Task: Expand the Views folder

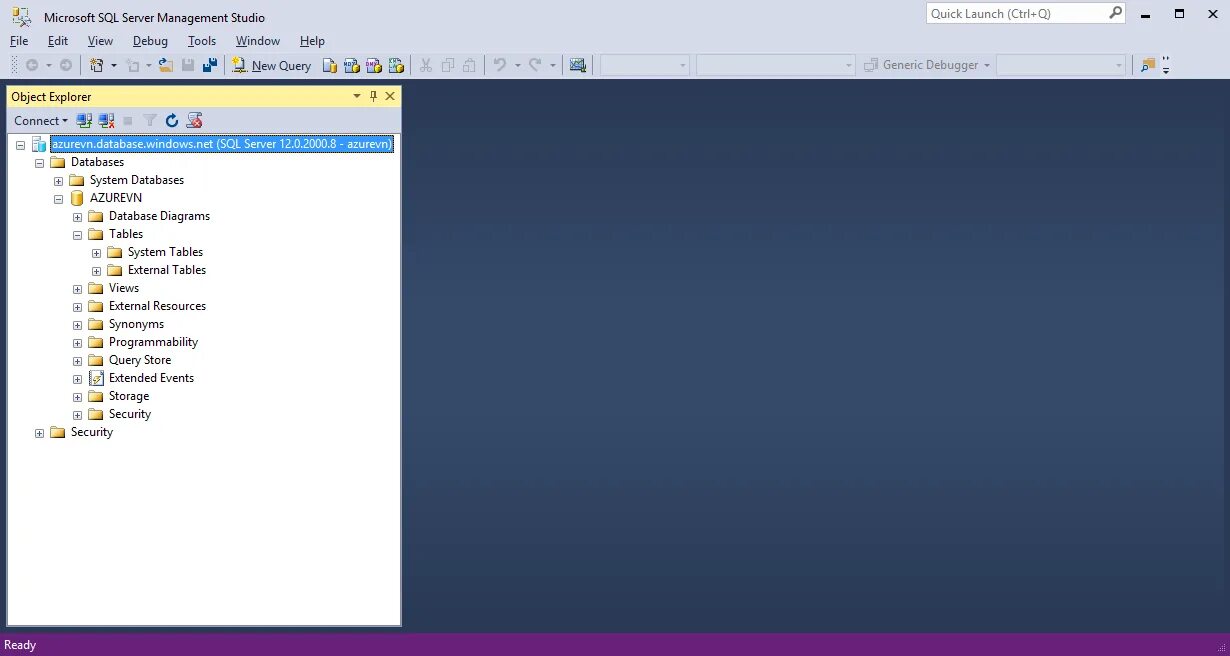Action: click(x=77, y=289)
